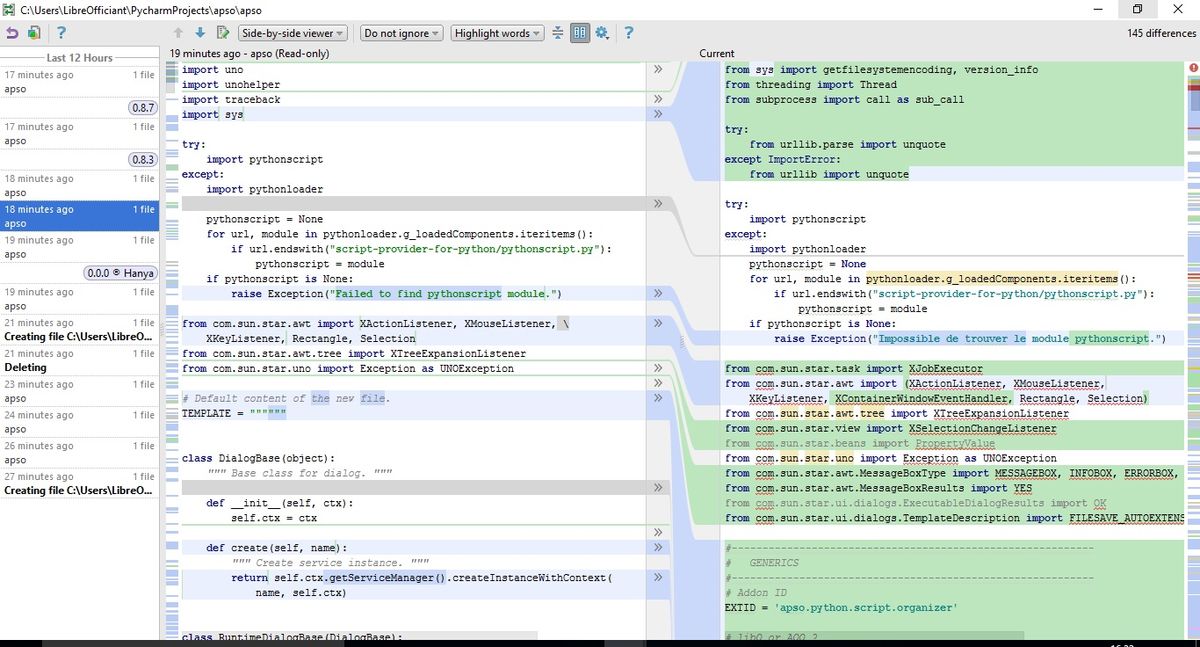Apply the change arrow beside 'import sys'
Image resolution: width=1200 pixels, height=647 pixels.
pyautogui.click(x=658, y=115)
